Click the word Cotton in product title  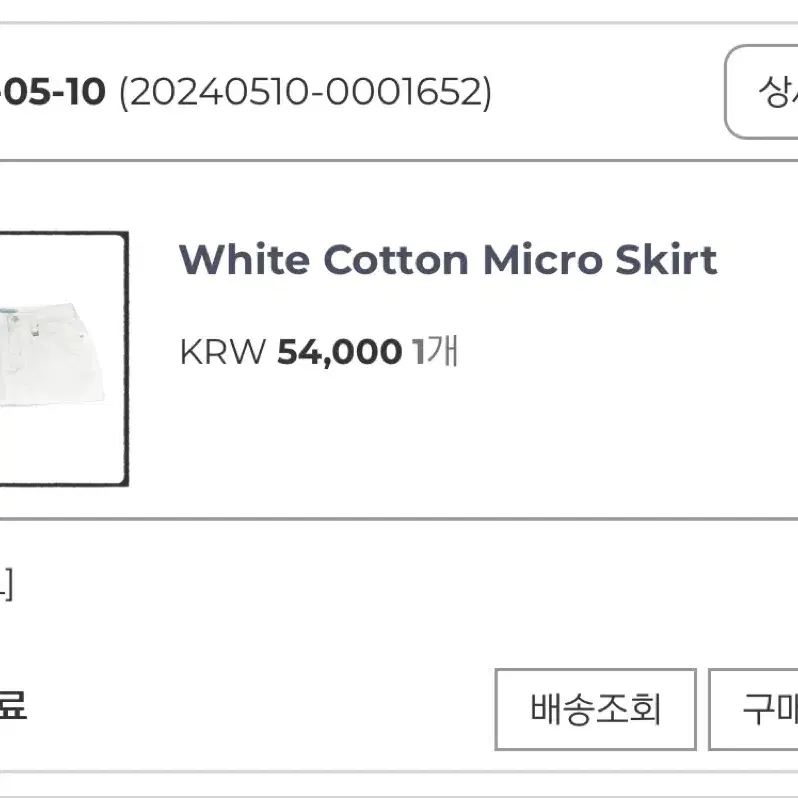click(x=395, y=260)
